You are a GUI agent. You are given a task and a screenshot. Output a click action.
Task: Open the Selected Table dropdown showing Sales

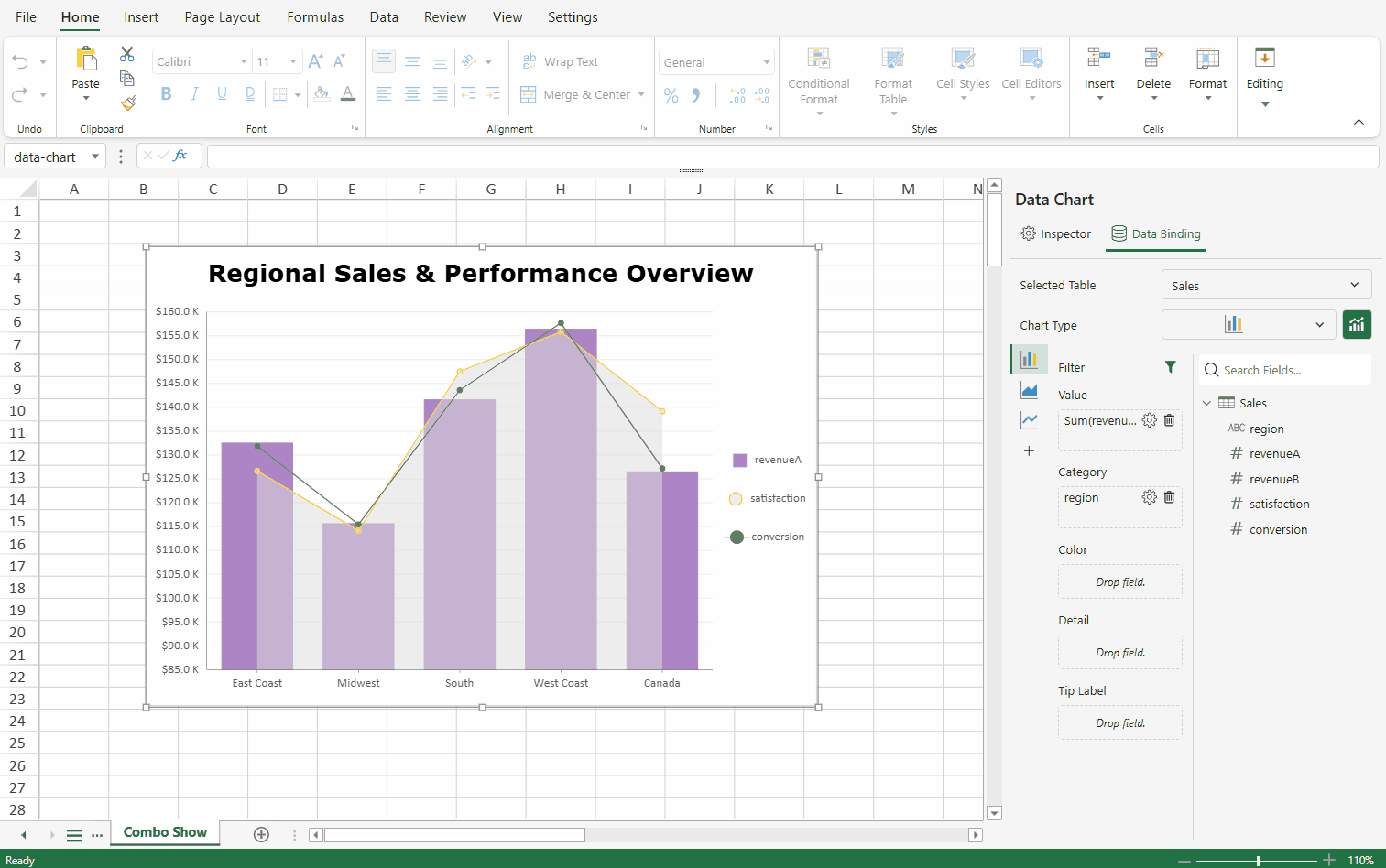tap(1266, 286)
